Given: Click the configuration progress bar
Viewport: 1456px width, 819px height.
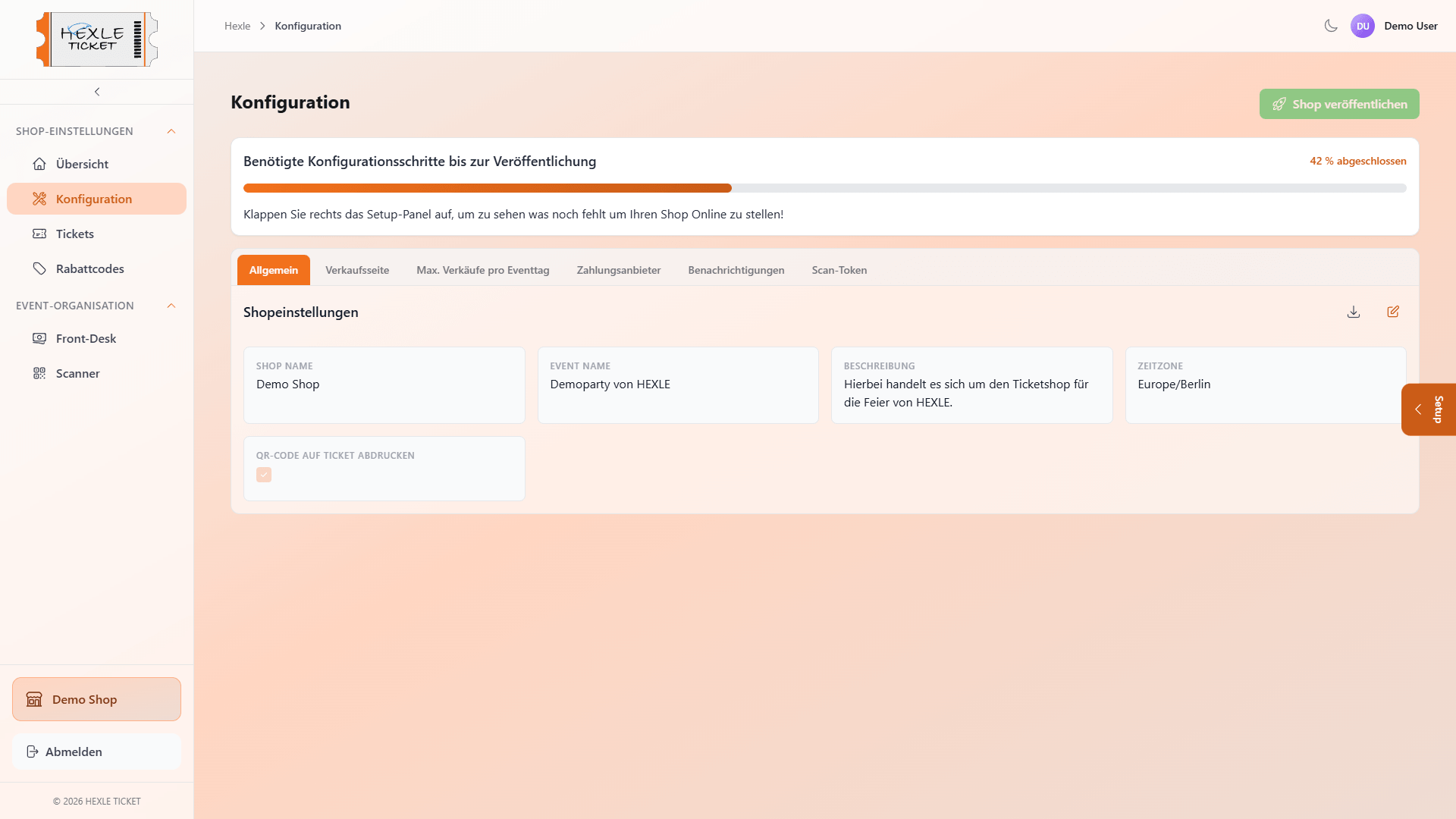Looking at the screenshot, I should 824,188.
